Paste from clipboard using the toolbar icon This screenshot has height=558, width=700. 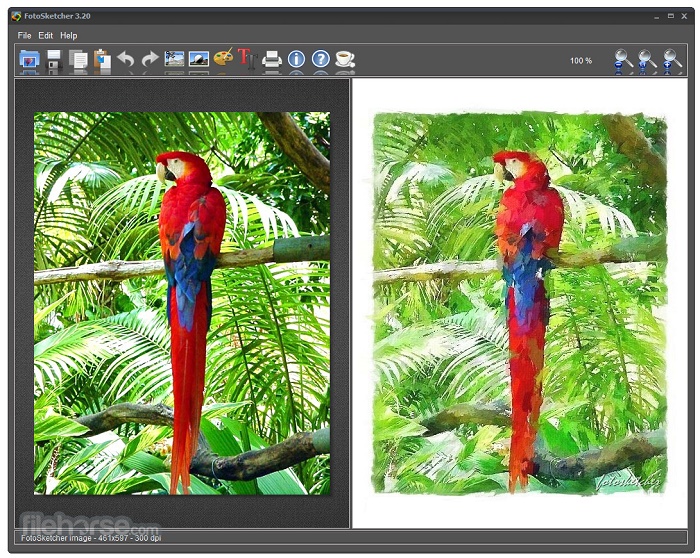pyautogui.click(x=102, y=60)
